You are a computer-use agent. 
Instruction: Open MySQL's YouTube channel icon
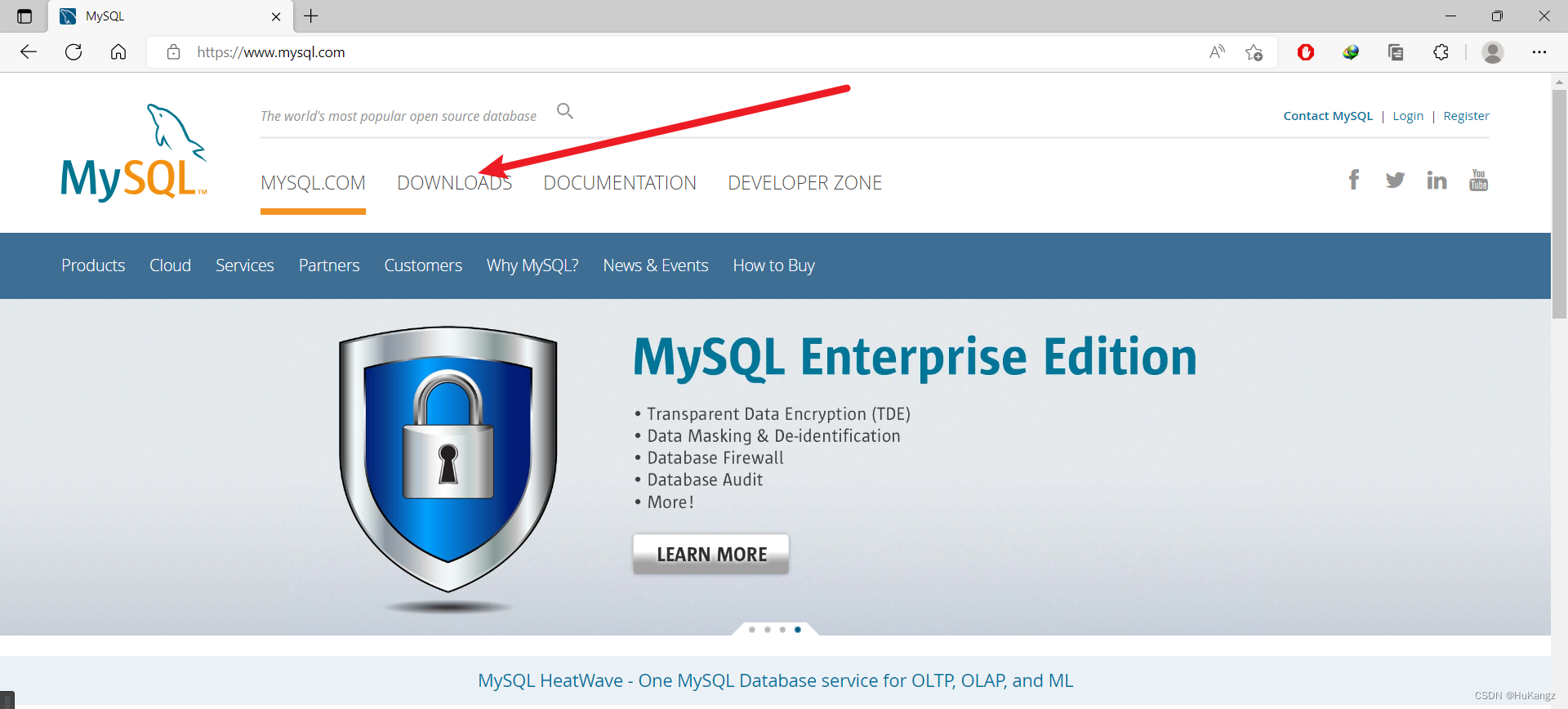pyautogui.click(x=1479, y=180)
